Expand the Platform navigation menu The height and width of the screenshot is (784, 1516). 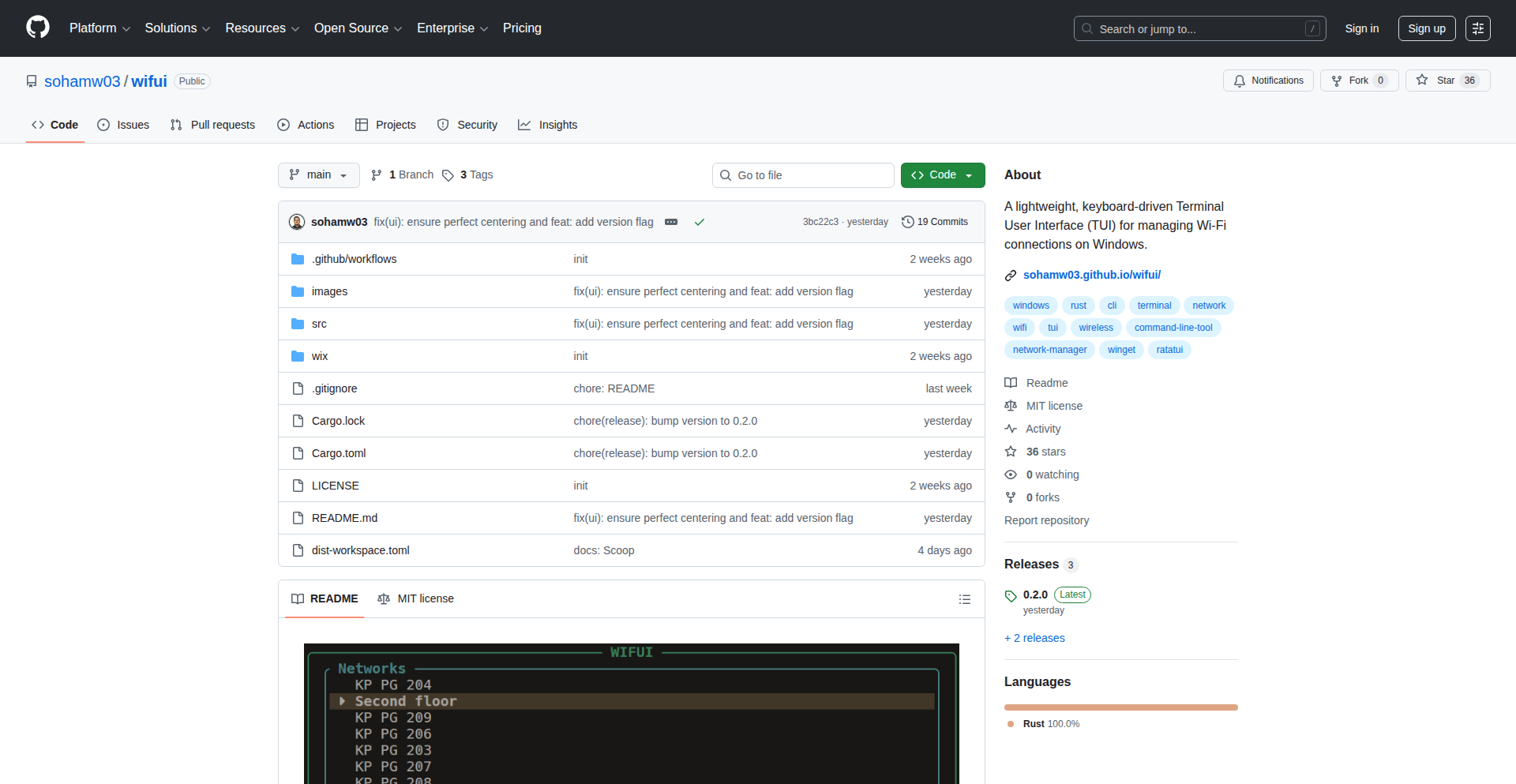point(99,28)
